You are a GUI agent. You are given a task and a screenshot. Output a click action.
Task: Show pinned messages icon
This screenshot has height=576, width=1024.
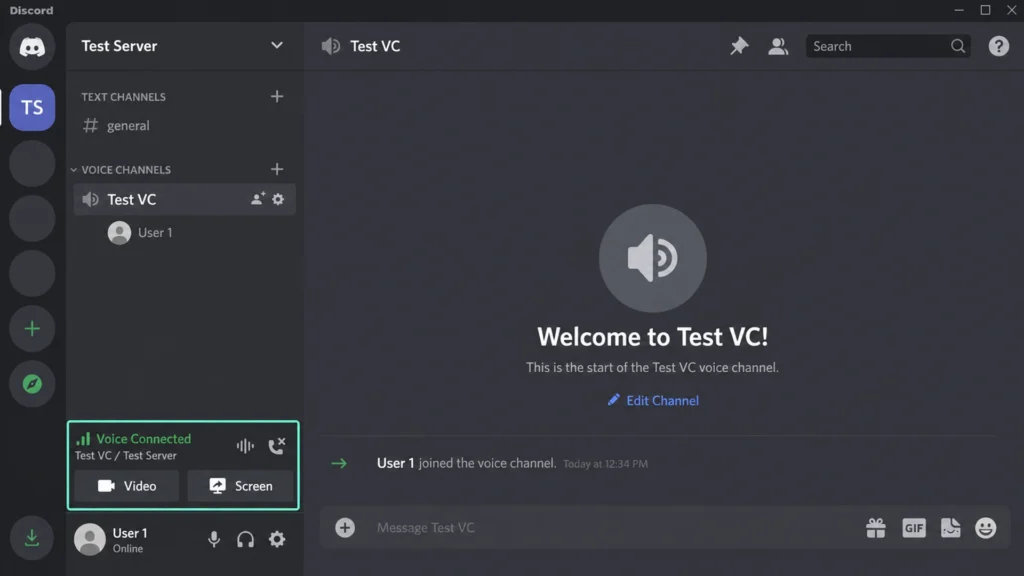(x=739, y=46)
